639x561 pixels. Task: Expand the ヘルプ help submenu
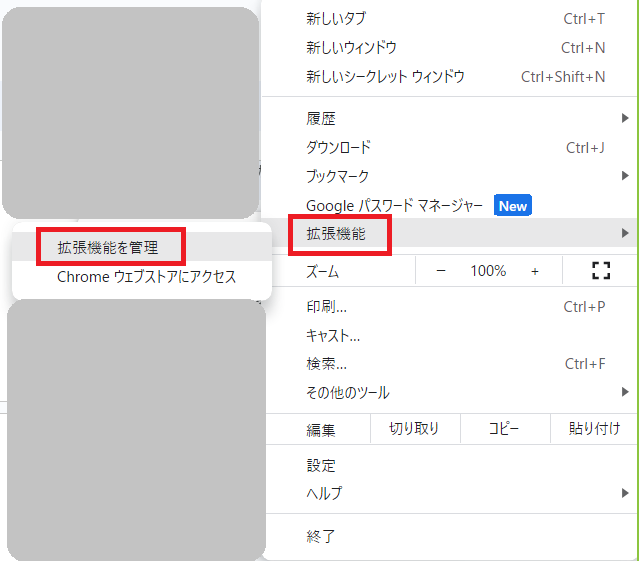tap(450, 494)
